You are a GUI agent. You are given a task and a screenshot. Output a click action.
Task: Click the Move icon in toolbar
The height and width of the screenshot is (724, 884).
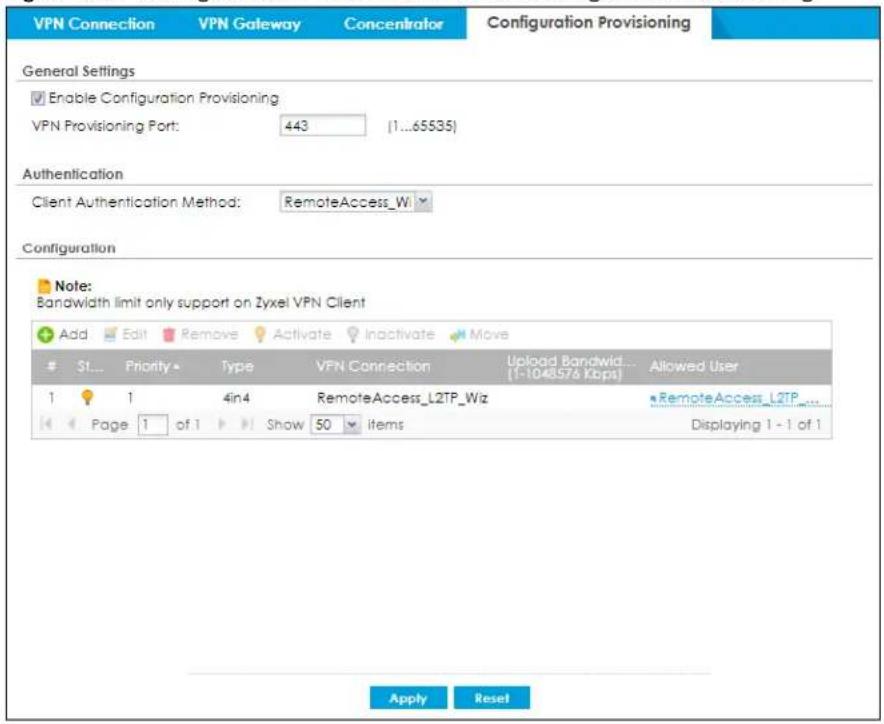[457, 335]
